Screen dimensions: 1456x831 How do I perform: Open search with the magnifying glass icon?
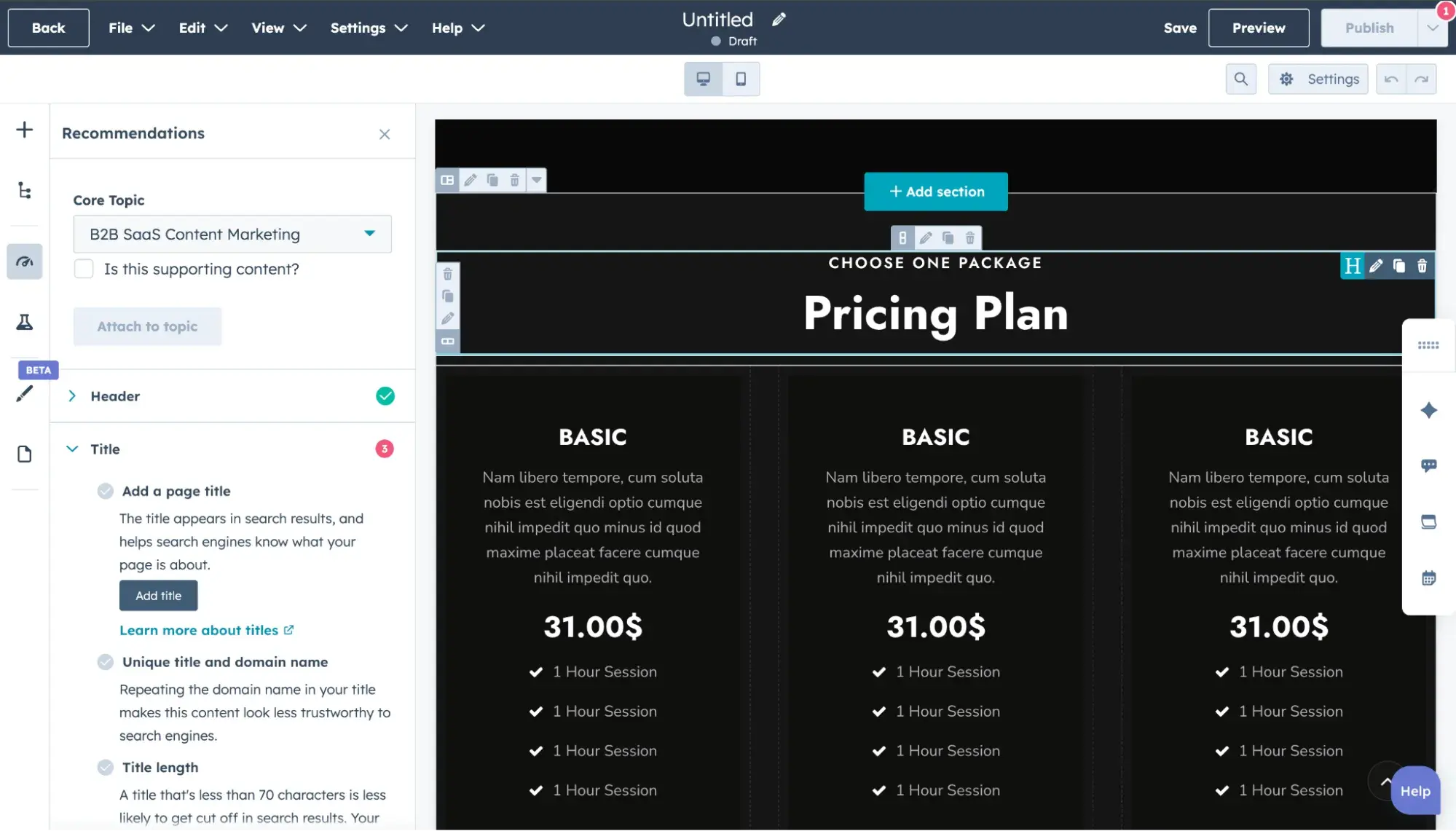pyautogui.click(x=1241, y=79)
